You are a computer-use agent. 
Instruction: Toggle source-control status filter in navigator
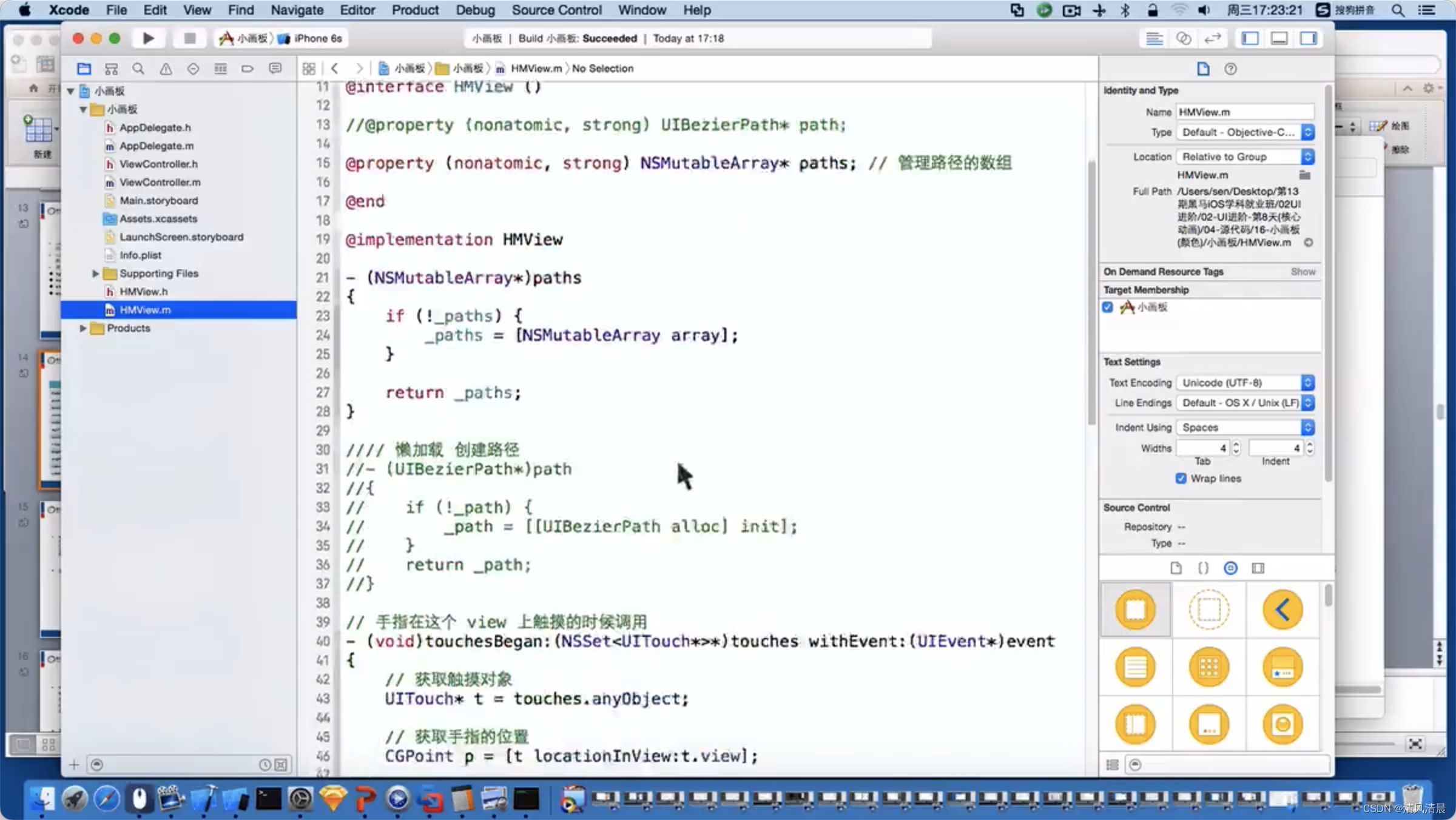pos(280,764)
